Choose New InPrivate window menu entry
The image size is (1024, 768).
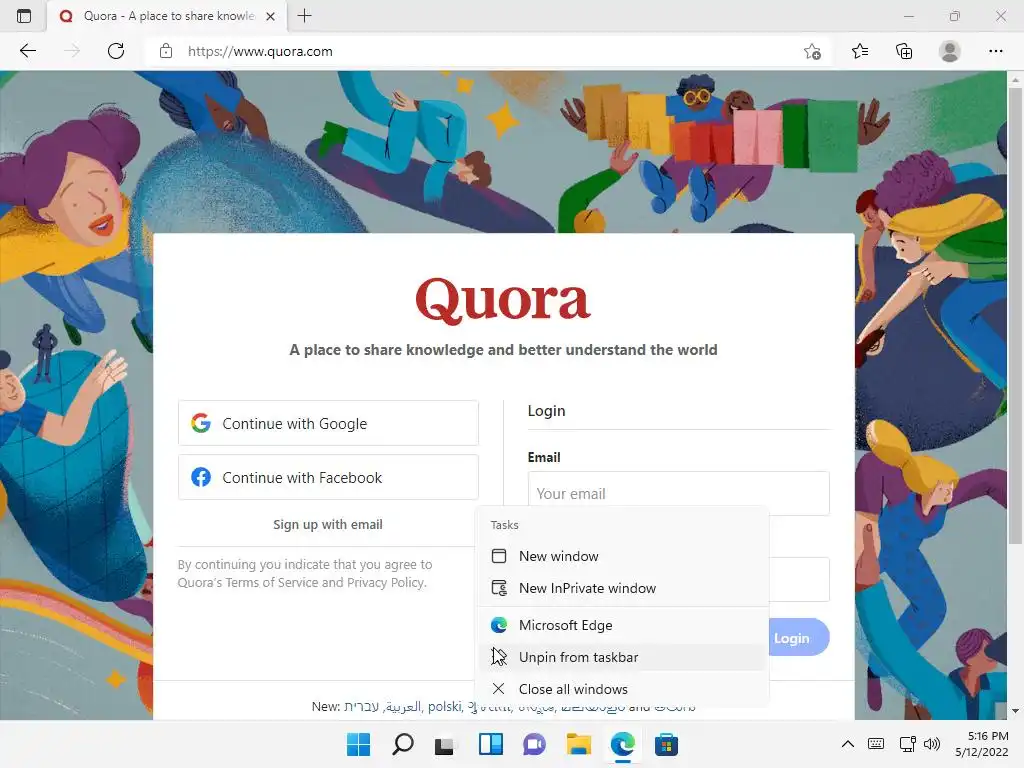622,588
